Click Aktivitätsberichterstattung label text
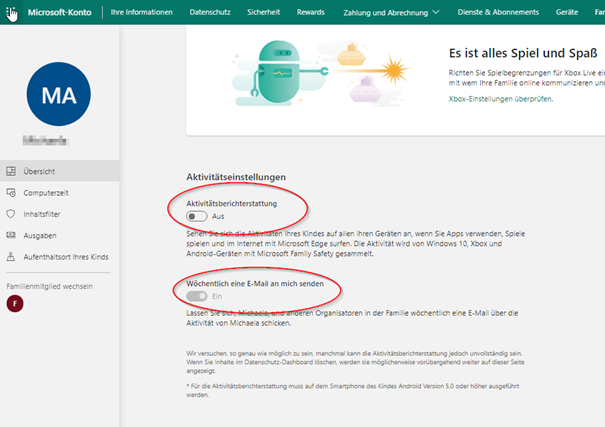 pos(232,203)
